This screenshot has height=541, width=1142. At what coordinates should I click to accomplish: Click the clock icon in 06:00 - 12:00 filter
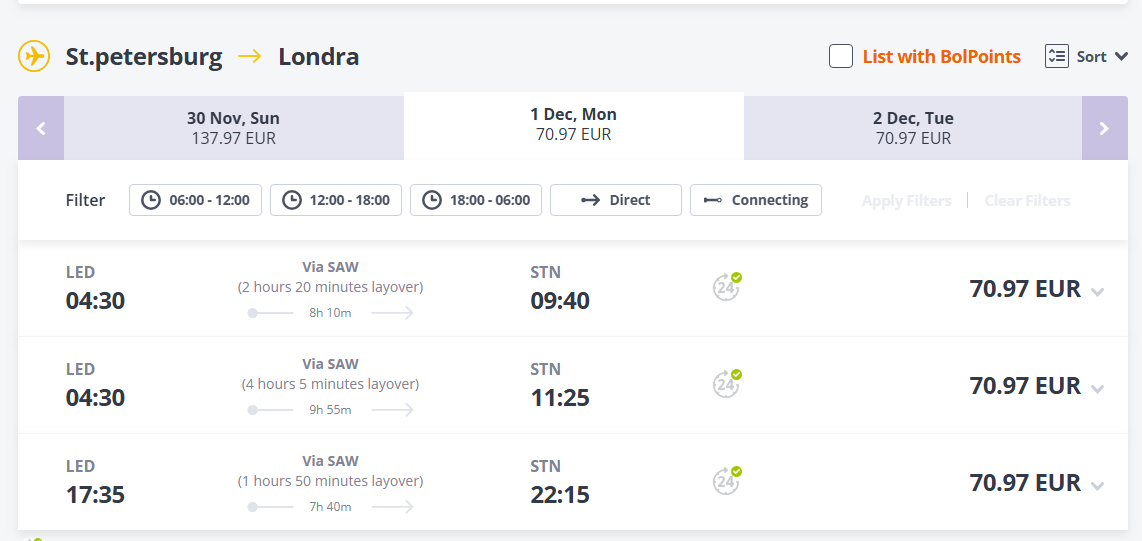[x=151, y=200]
